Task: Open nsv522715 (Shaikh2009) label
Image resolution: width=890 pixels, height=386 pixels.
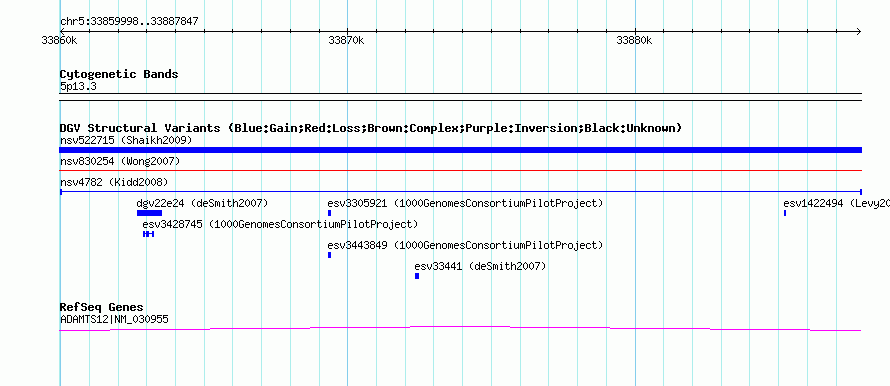Action: coord(126,140)
